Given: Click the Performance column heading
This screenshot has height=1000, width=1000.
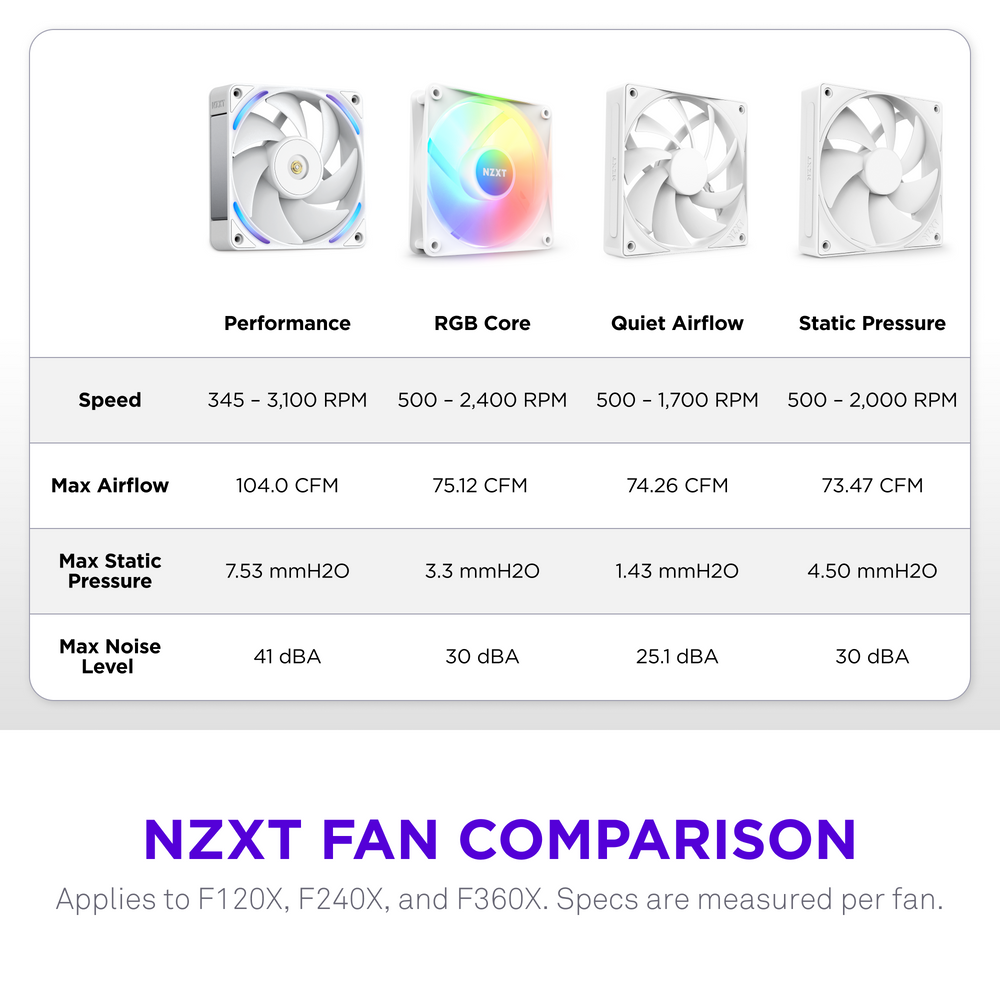Looking at the screenshot, I should [x=287, y=323].
